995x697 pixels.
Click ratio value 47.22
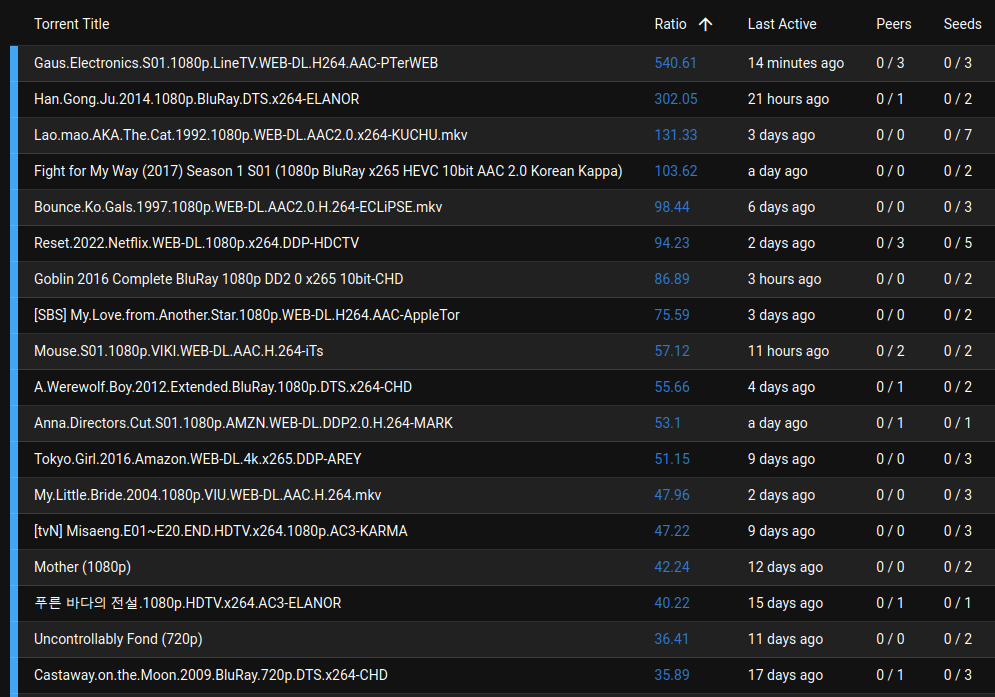pos(672,531)
